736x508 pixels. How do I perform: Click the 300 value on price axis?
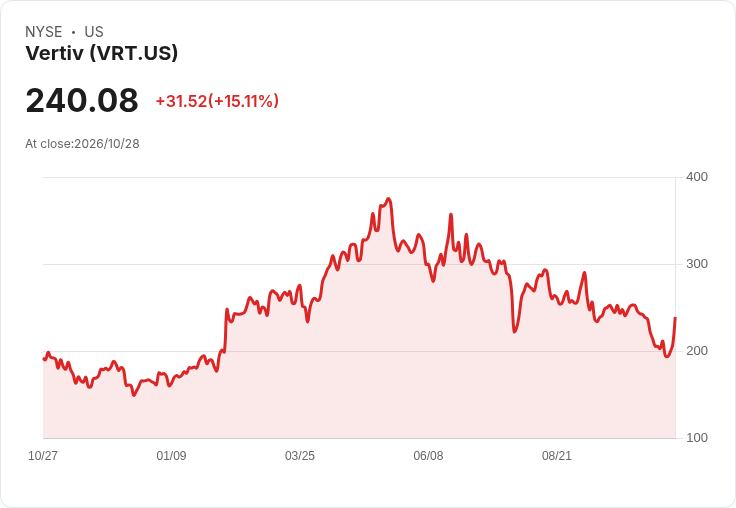[697, 264]
